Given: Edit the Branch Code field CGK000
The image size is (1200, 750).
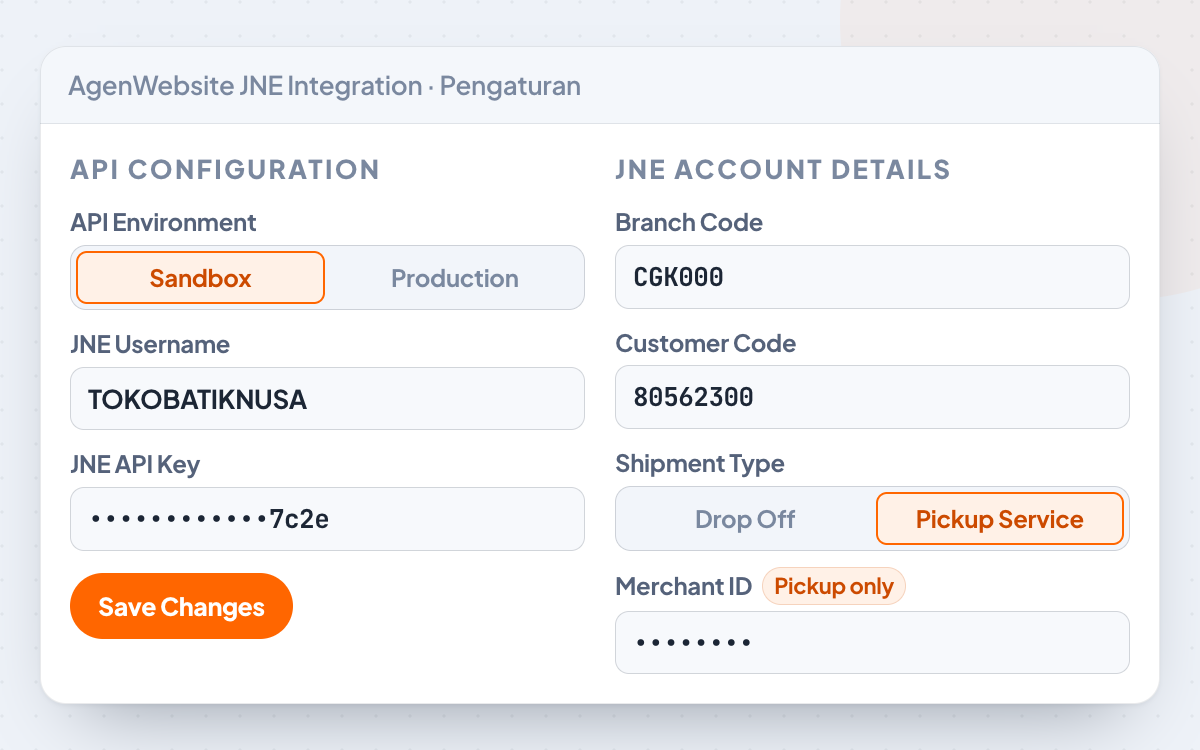Looking at the screenshot, I should coord(872,277).
